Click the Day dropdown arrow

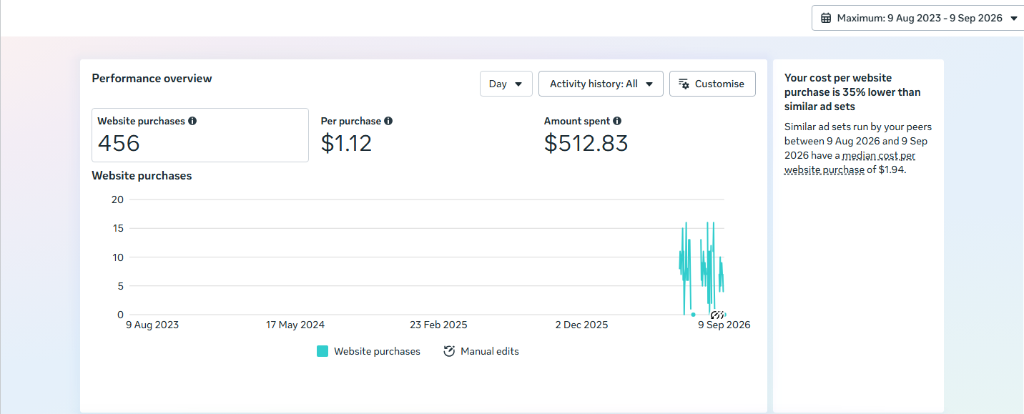pos(519,84)
